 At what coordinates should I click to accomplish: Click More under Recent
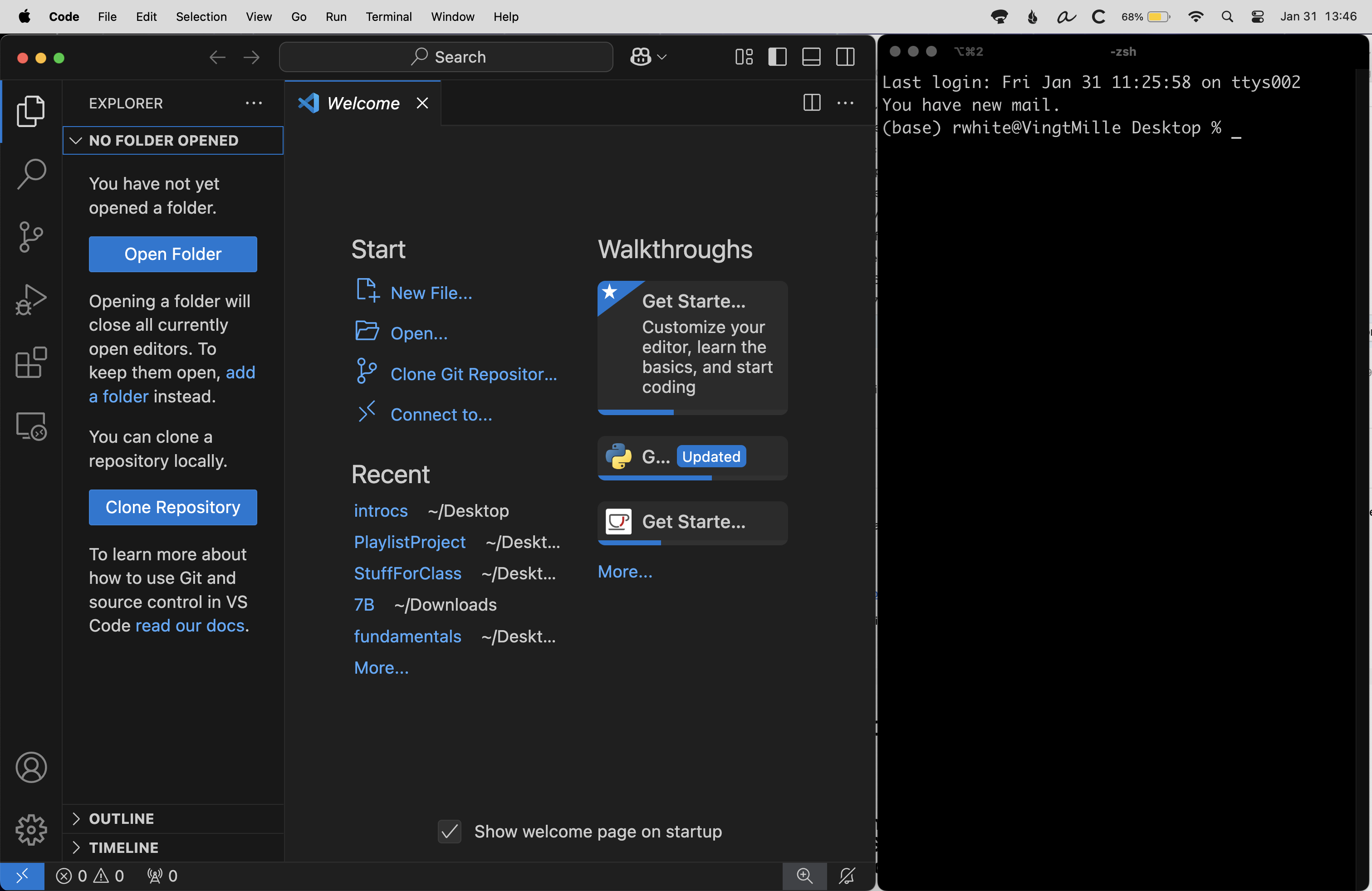coord(381,667)
